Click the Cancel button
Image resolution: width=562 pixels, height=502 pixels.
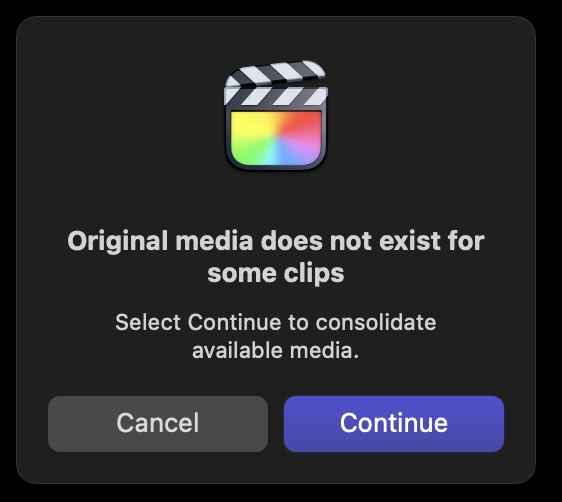pyautogui.click(x=158, y=424)
